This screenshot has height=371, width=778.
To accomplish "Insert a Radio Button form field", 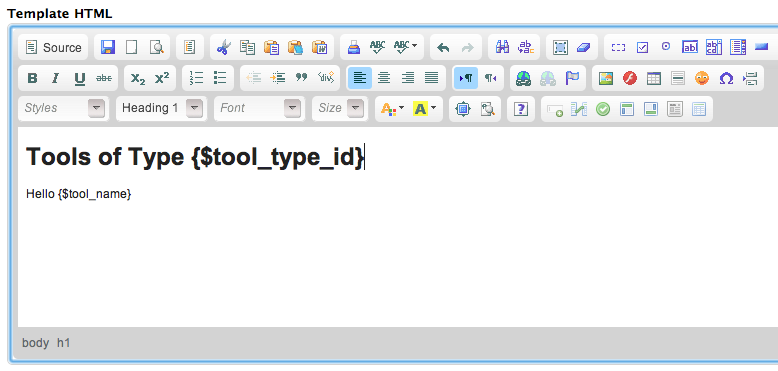I will [x=666, y=47].
